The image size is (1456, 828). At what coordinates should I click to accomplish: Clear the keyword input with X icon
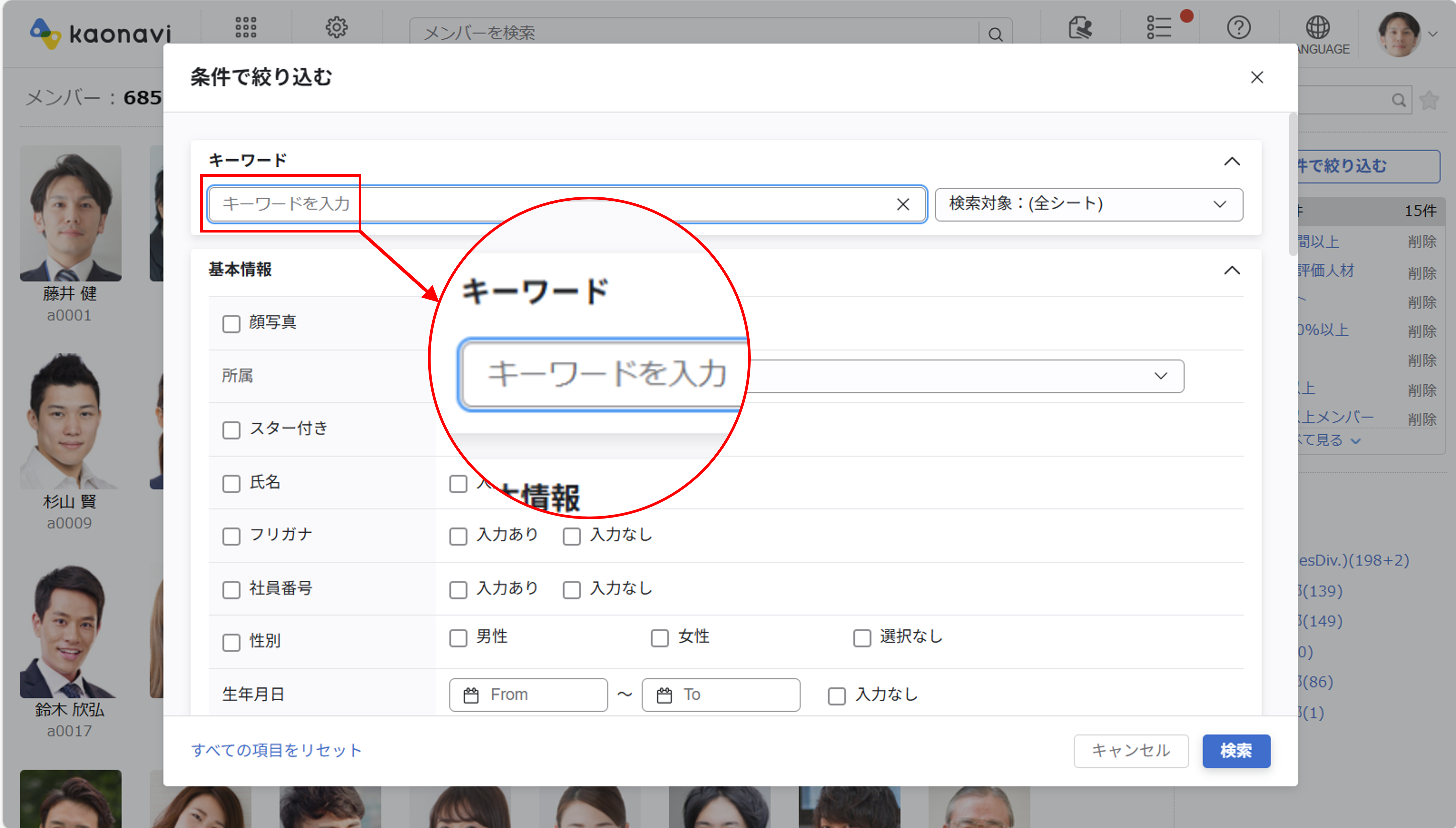tap(902, 204)
